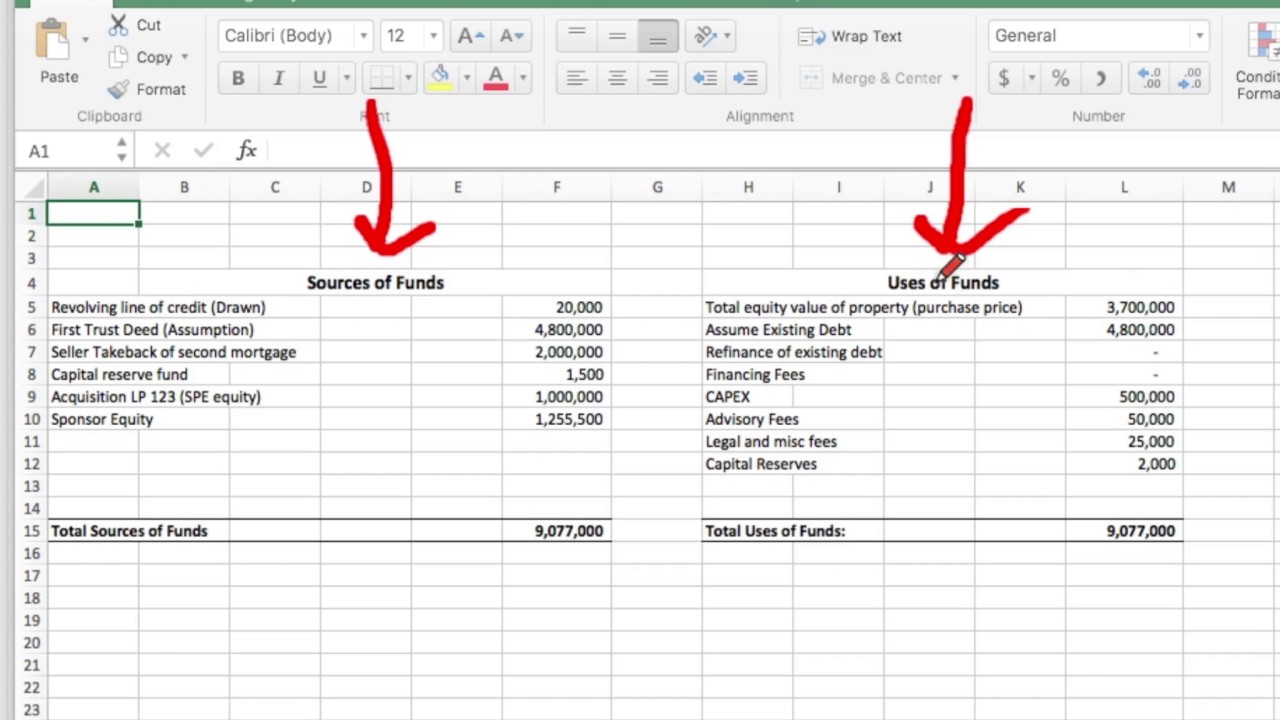
Task: Open the Calibri (Body) font name box
Action: (x=296, y=36)
